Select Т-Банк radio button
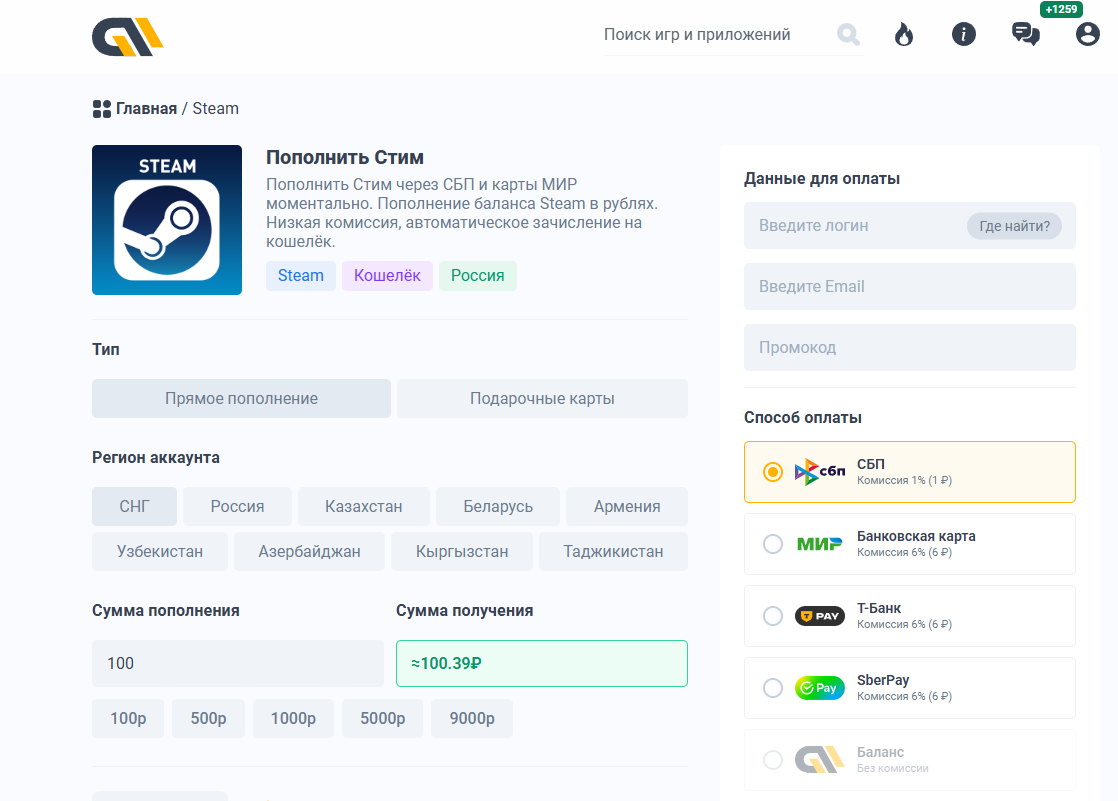 click(x=772, y=616)
